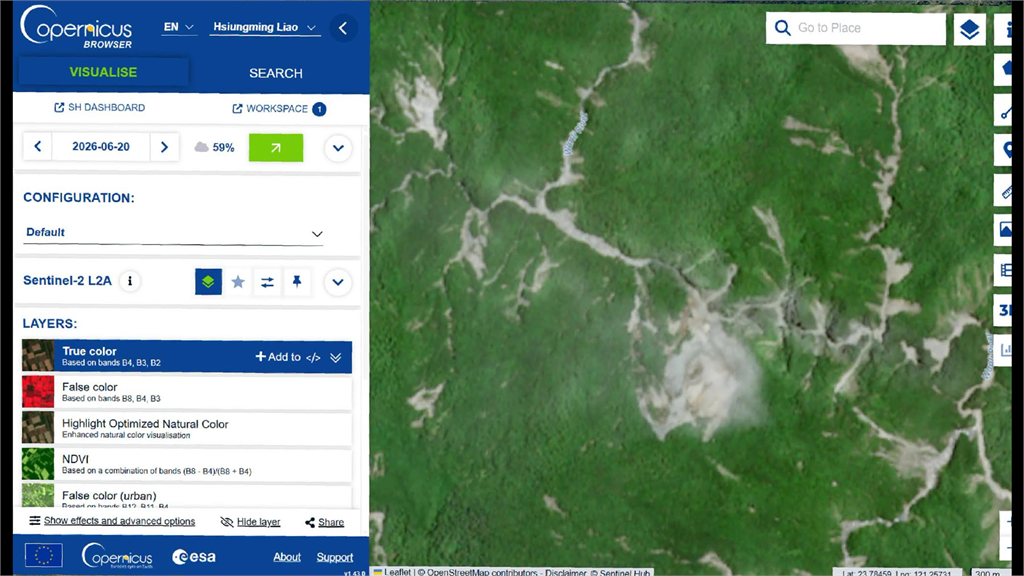
Task: Click the pin layer icon
Action: (297, 281)
